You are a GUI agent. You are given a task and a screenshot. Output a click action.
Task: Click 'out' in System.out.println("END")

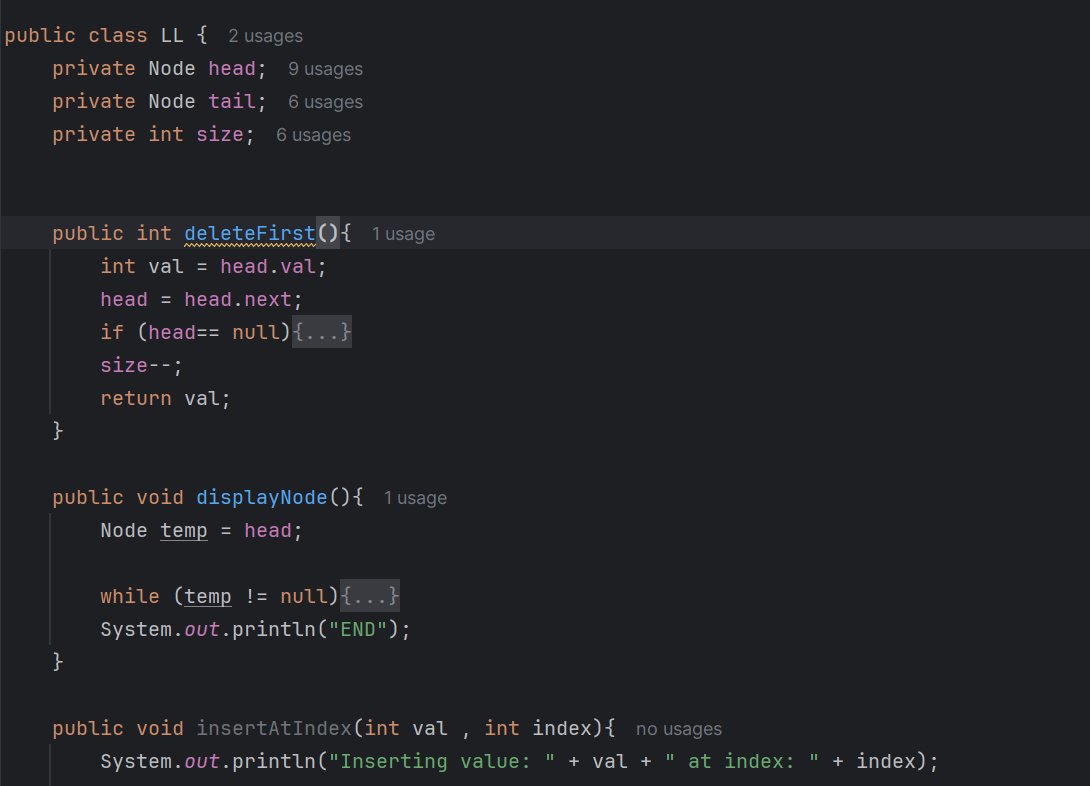pyautogui.click(x=202, y=630)
